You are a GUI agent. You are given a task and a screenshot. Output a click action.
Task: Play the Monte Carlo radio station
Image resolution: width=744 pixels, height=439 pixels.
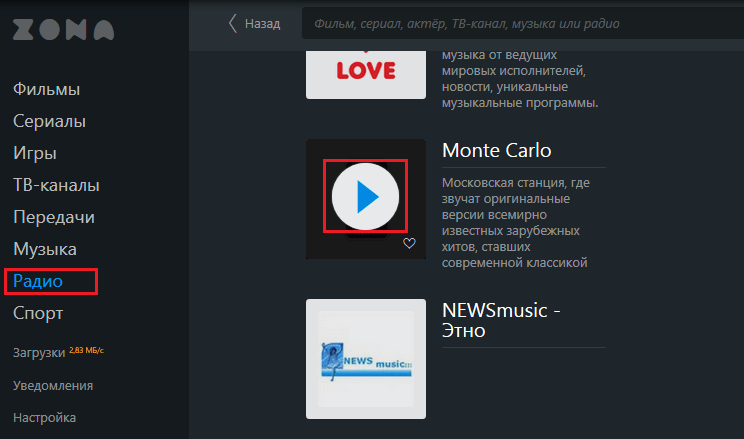[x=365, y=196]
